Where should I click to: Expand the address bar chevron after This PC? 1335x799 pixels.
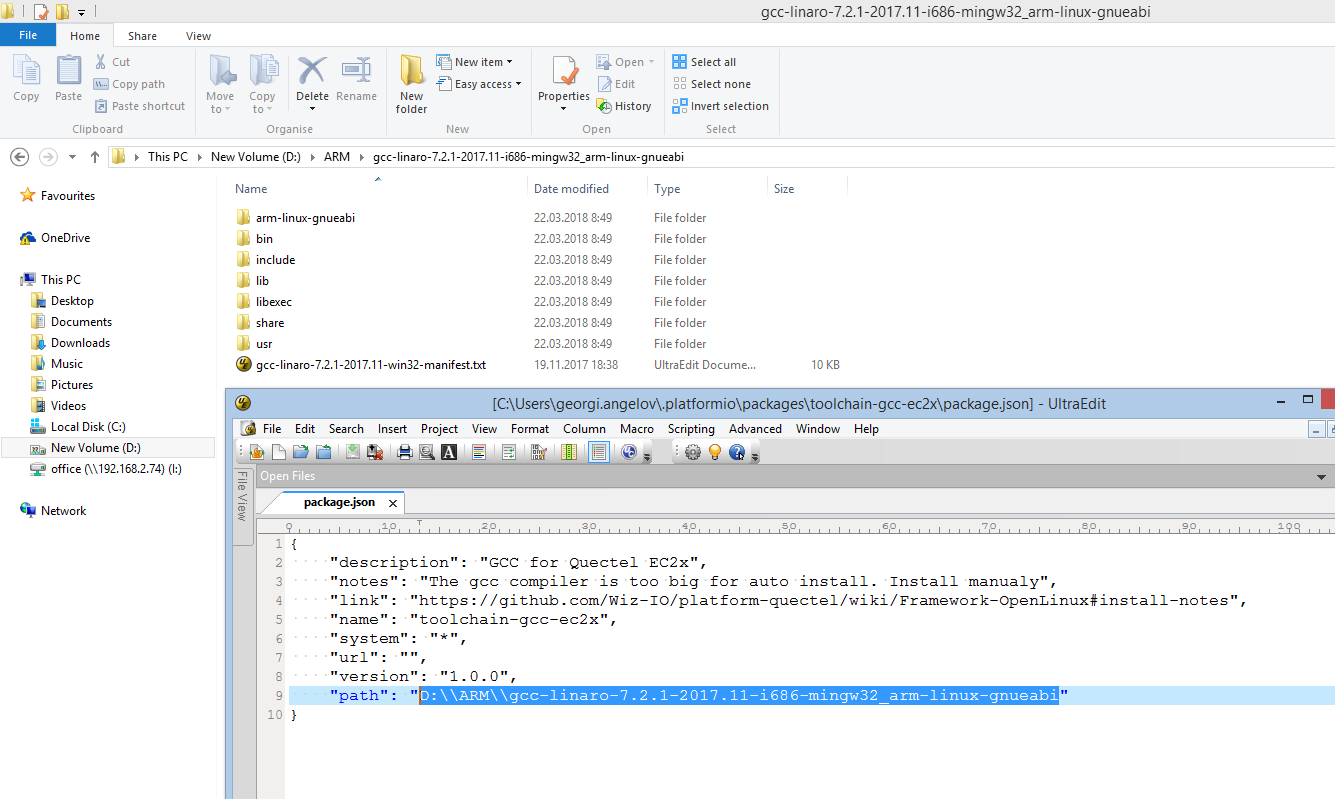point(200,157)
